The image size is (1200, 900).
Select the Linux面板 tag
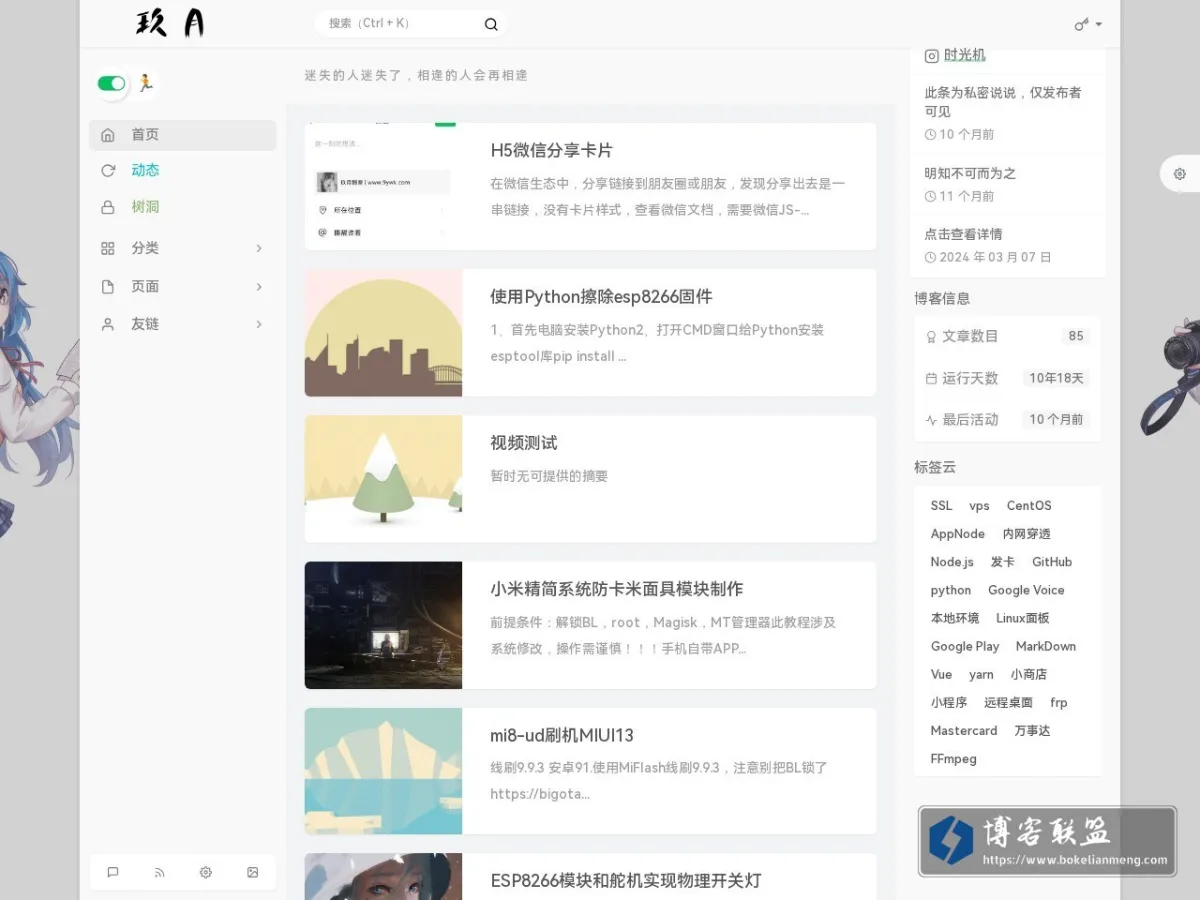[1023, 618]
